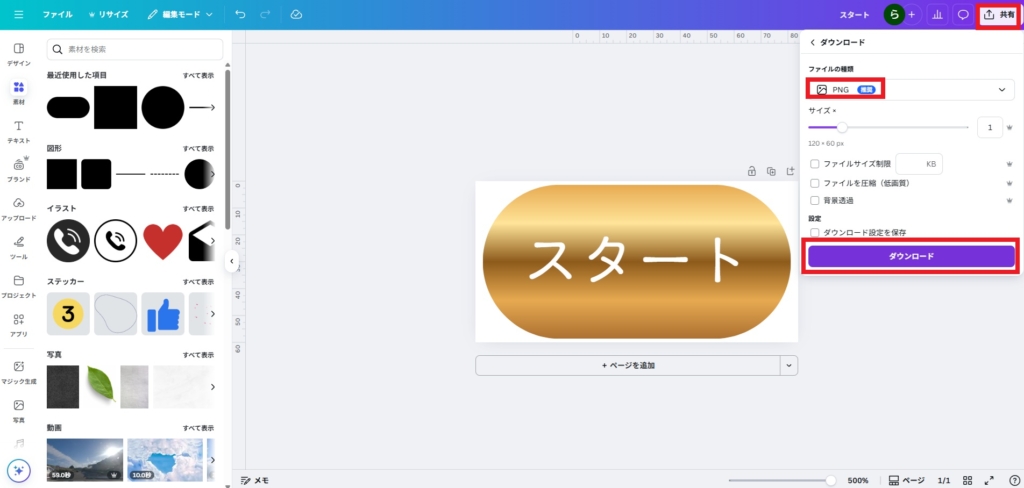Expand the 編集モード dropdown
The image size is (1024, 488).
180,15
